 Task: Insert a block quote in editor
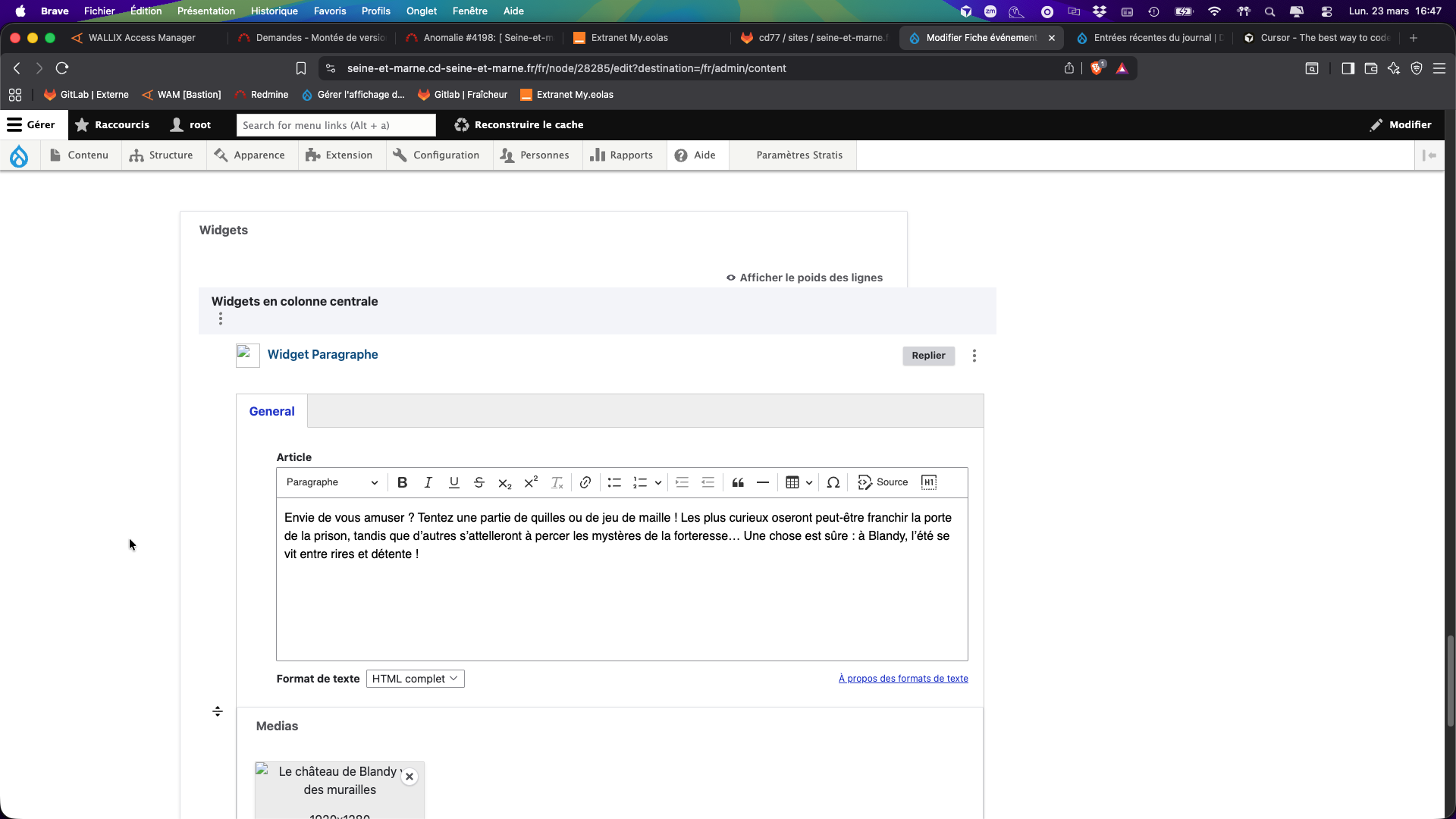(x=738, y=482)
